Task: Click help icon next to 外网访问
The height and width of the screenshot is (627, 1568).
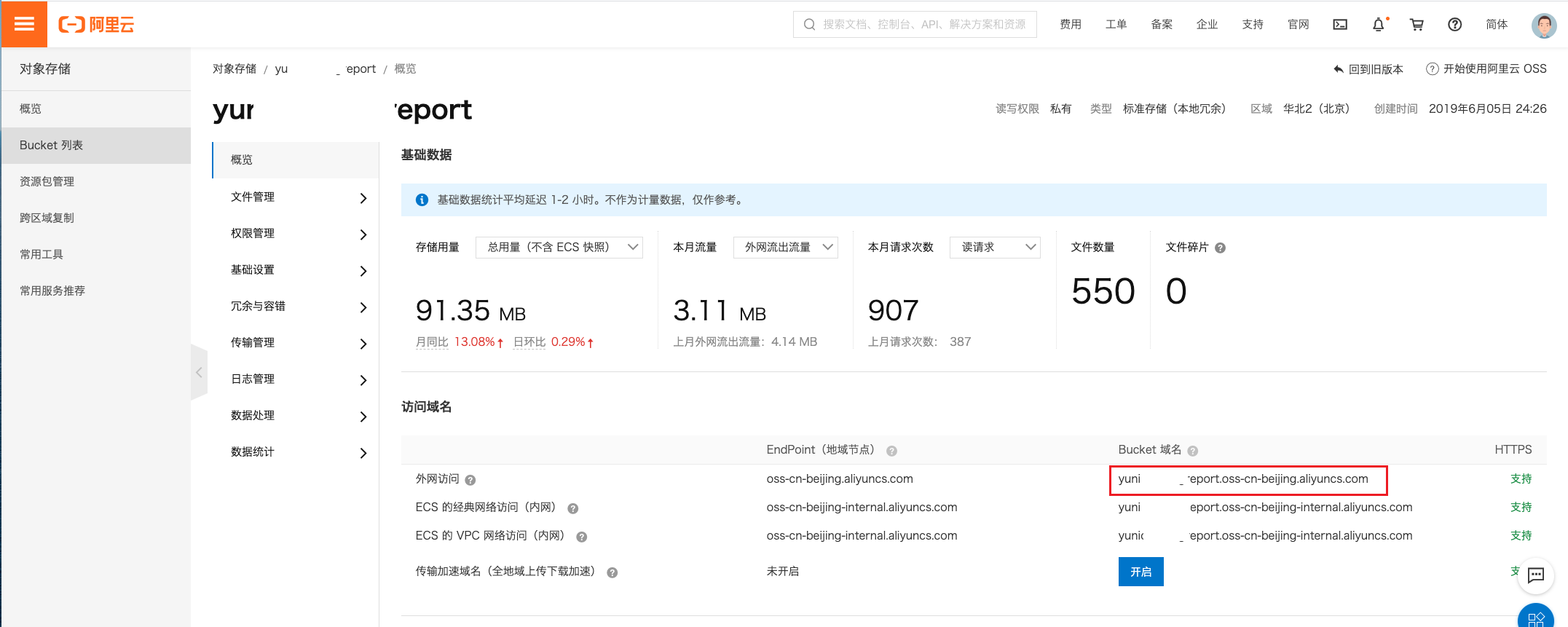Action: 470,480
